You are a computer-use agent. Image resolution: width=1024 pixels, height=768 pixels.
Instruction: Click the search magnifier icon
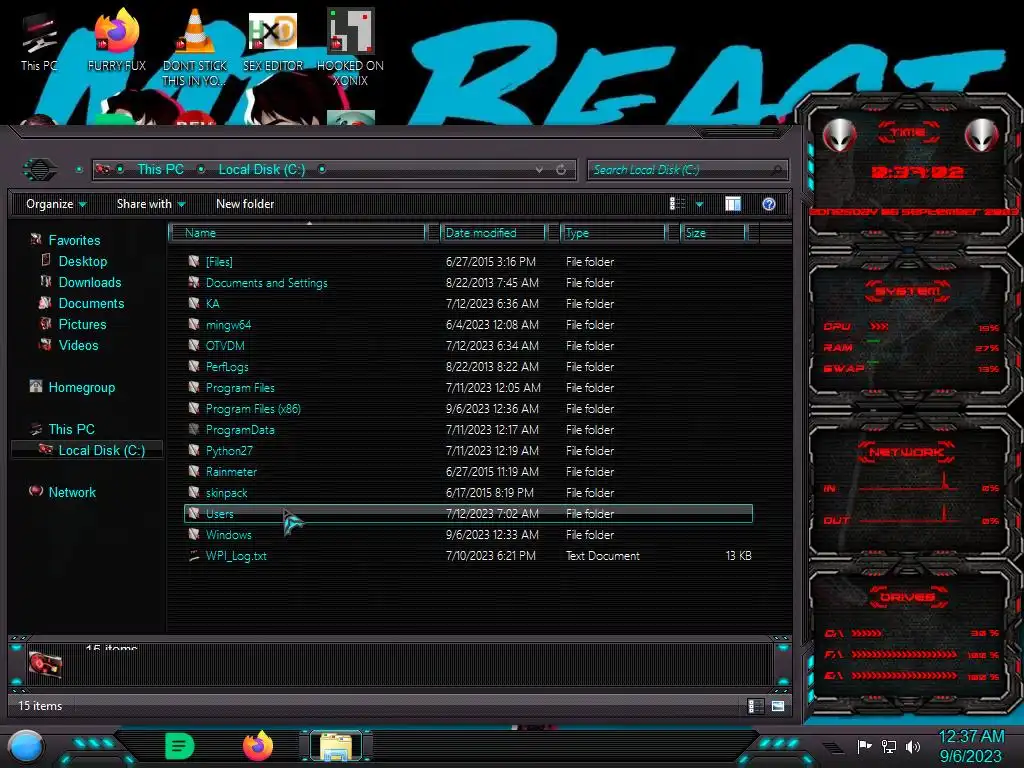click(x=776, y=170)
